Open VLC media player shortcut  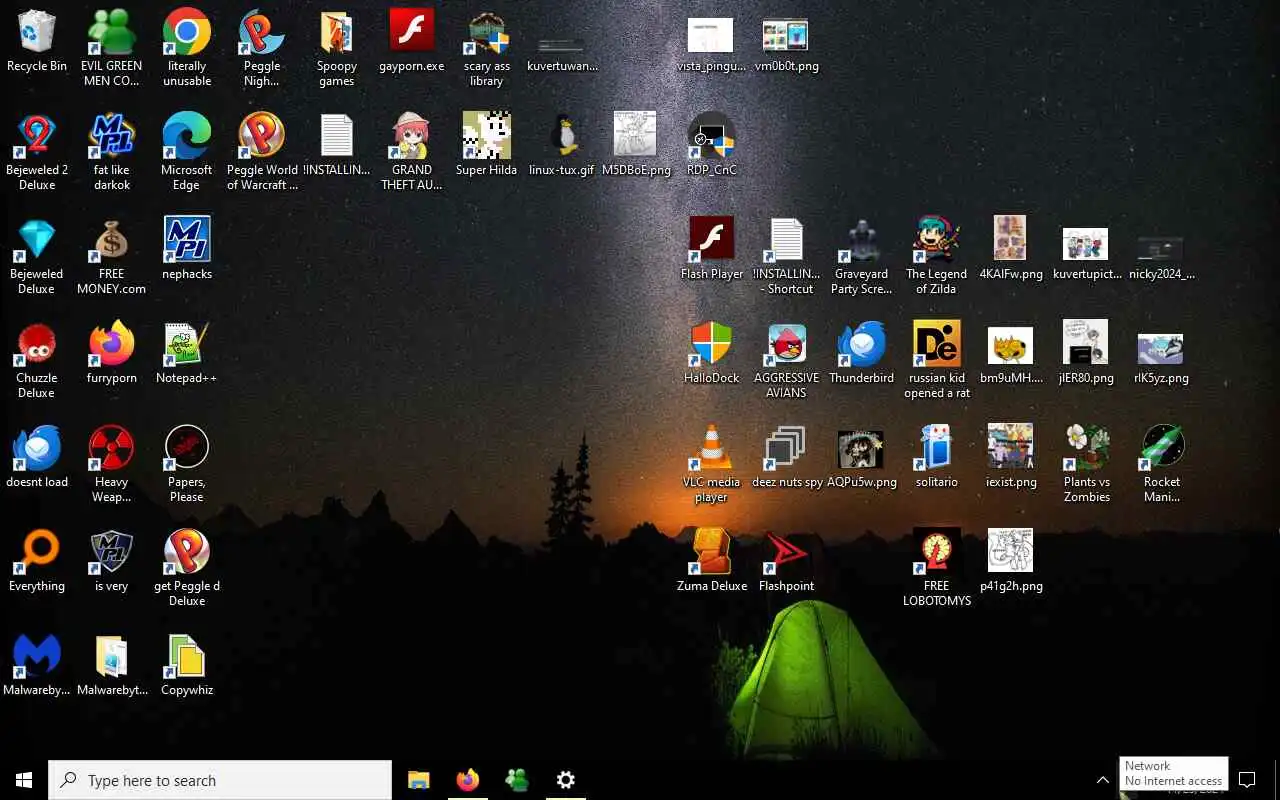712,464
